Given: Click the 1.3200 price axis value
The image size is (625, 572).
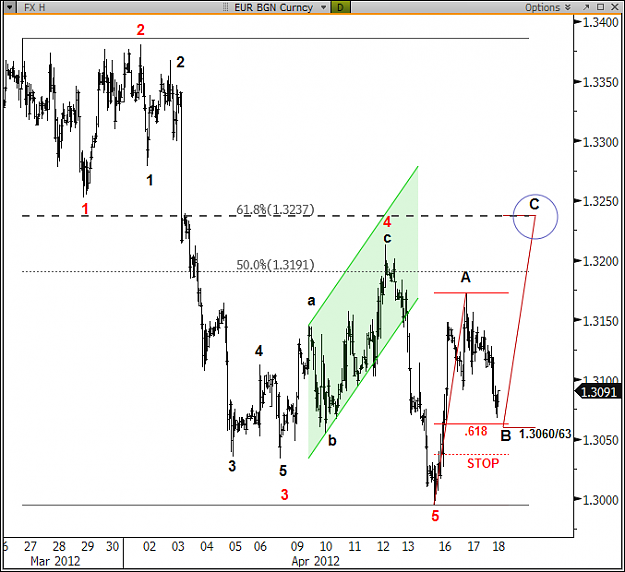Looking at the screenshot, I should [x=600, y=261].
